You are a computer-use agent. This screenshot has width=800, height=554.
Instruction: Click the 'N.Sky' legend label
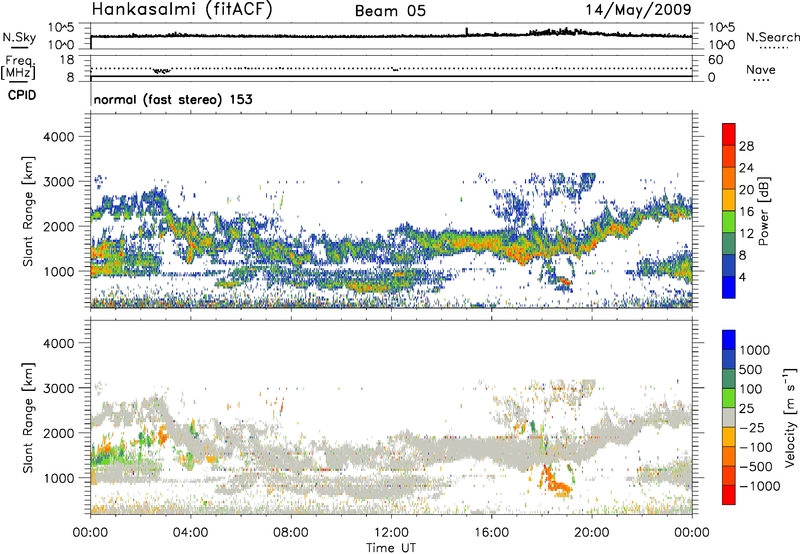[19, 37]
